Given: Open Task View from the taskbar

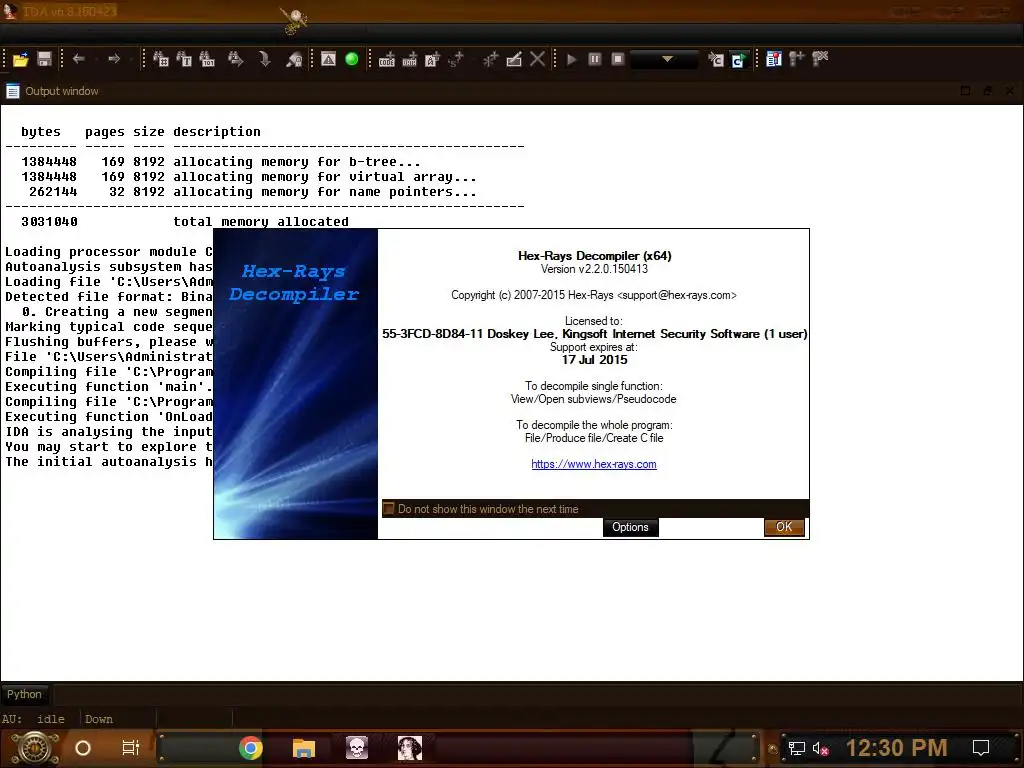Looking at the screenshot, I should (x=131, y=748).
